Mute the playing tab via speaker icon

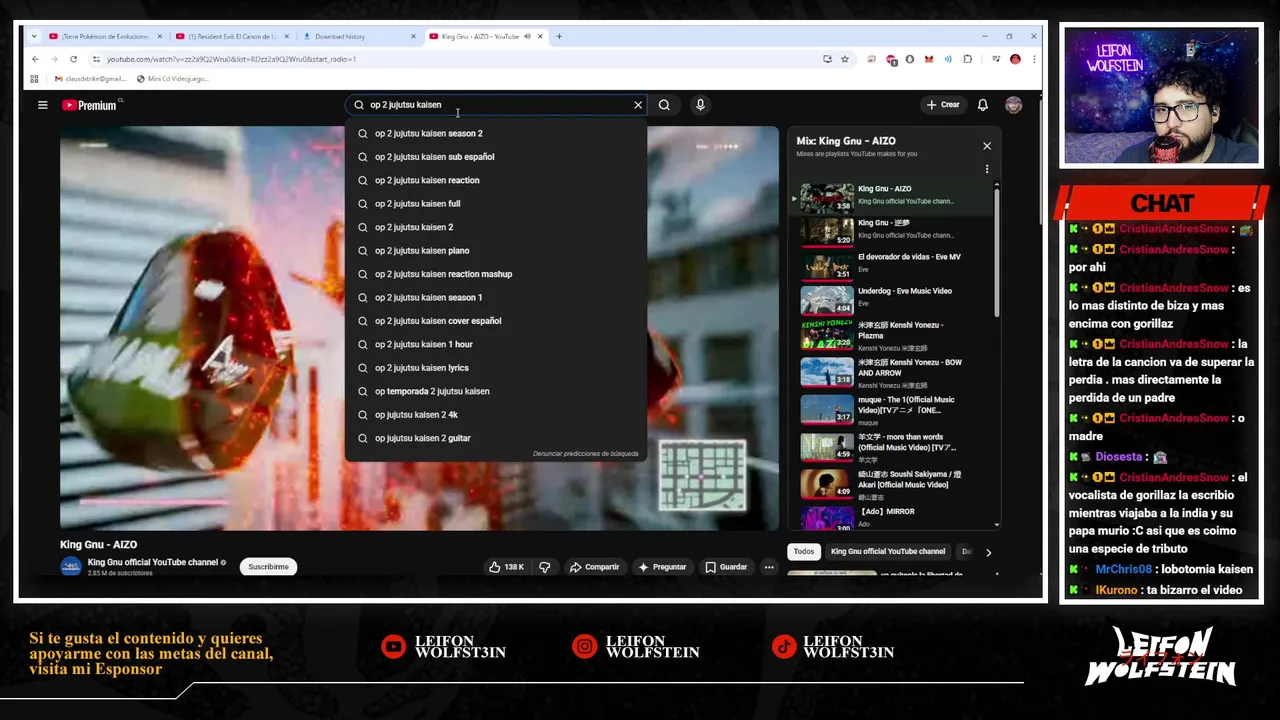(527, 37)
